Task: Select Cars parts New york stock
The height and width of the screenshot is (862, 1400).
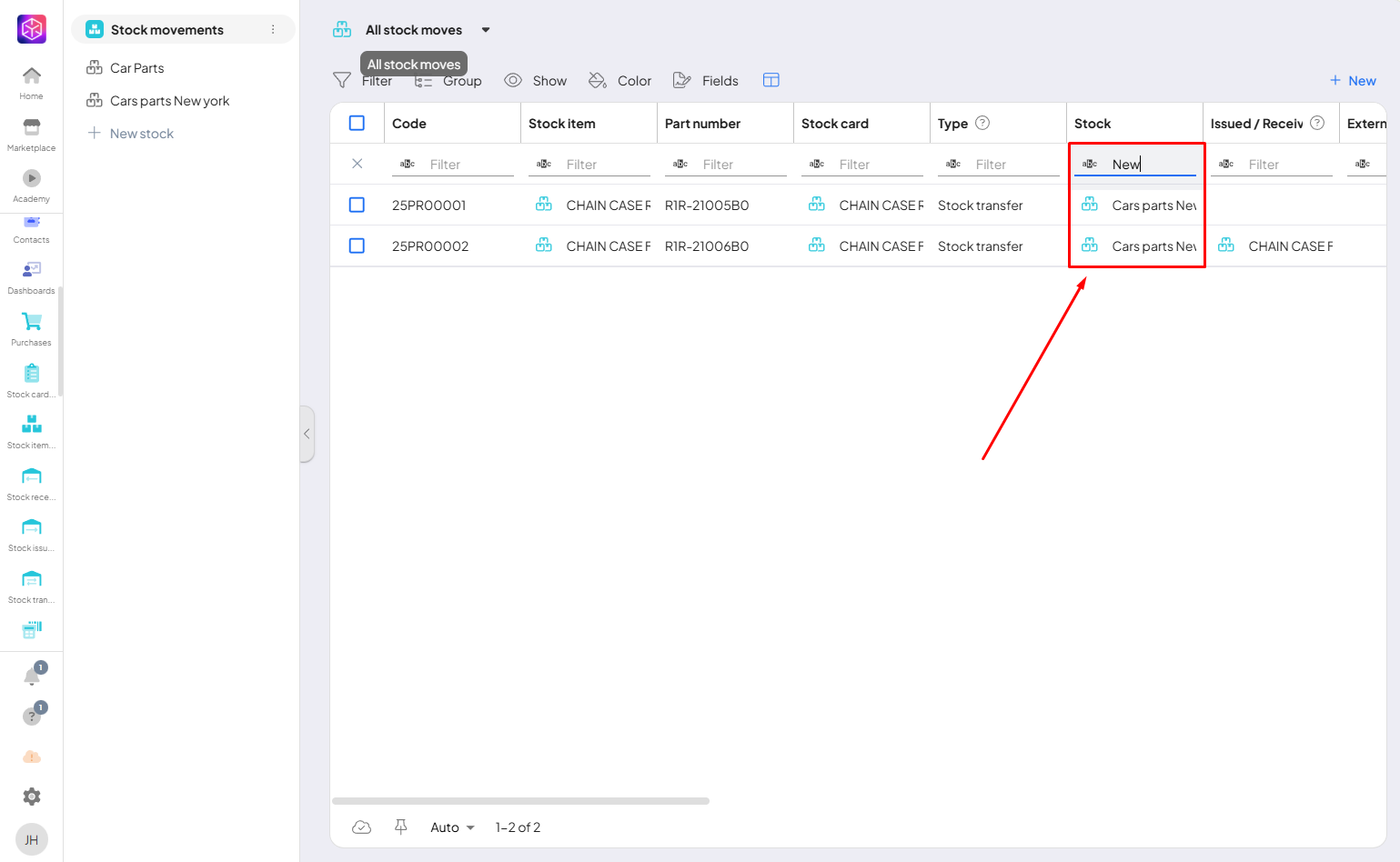Action: (x=169, y=101)
